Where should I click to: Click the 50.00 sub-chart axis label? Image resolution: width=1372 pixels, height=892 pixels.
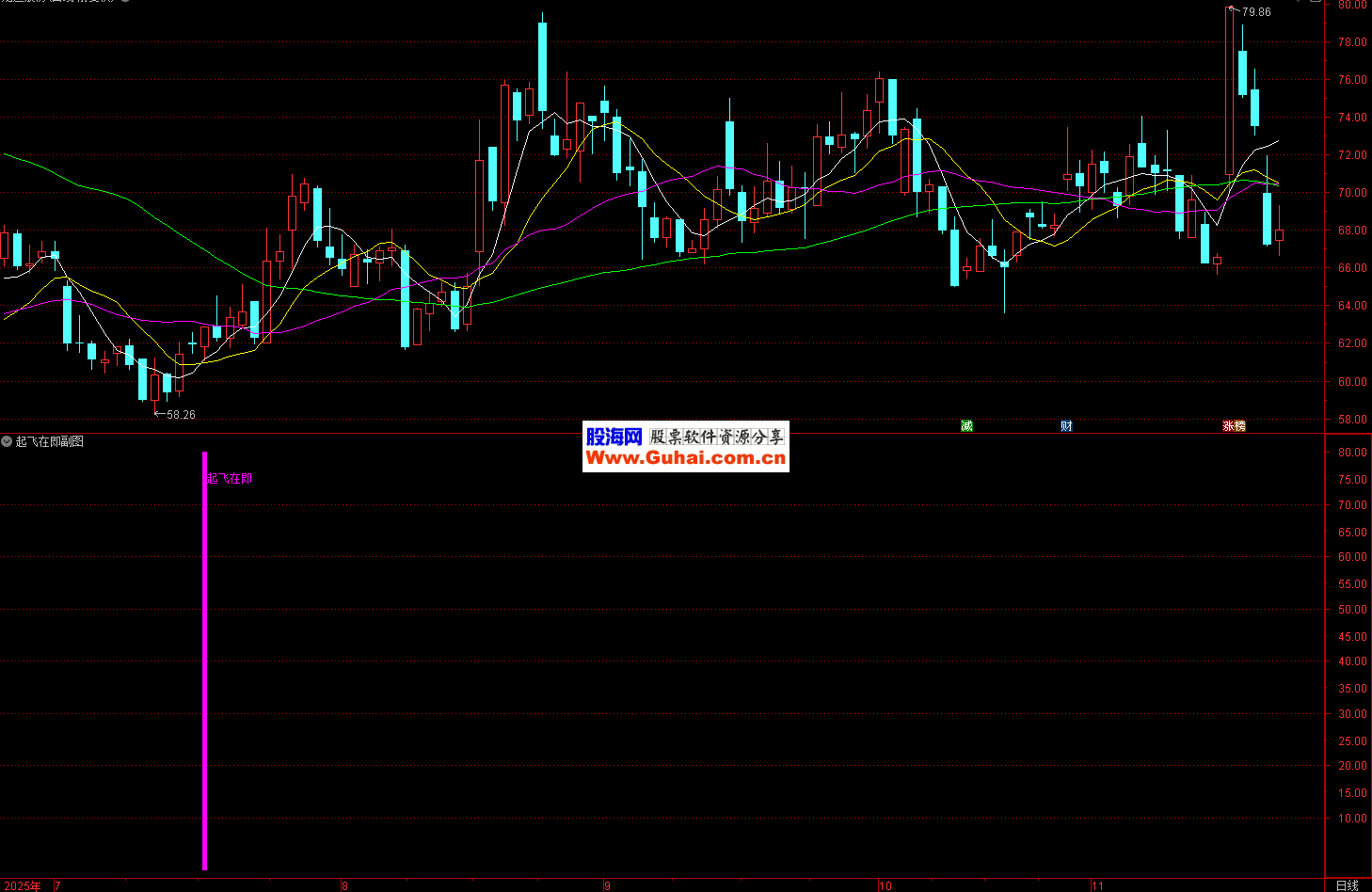[1352, 610]
